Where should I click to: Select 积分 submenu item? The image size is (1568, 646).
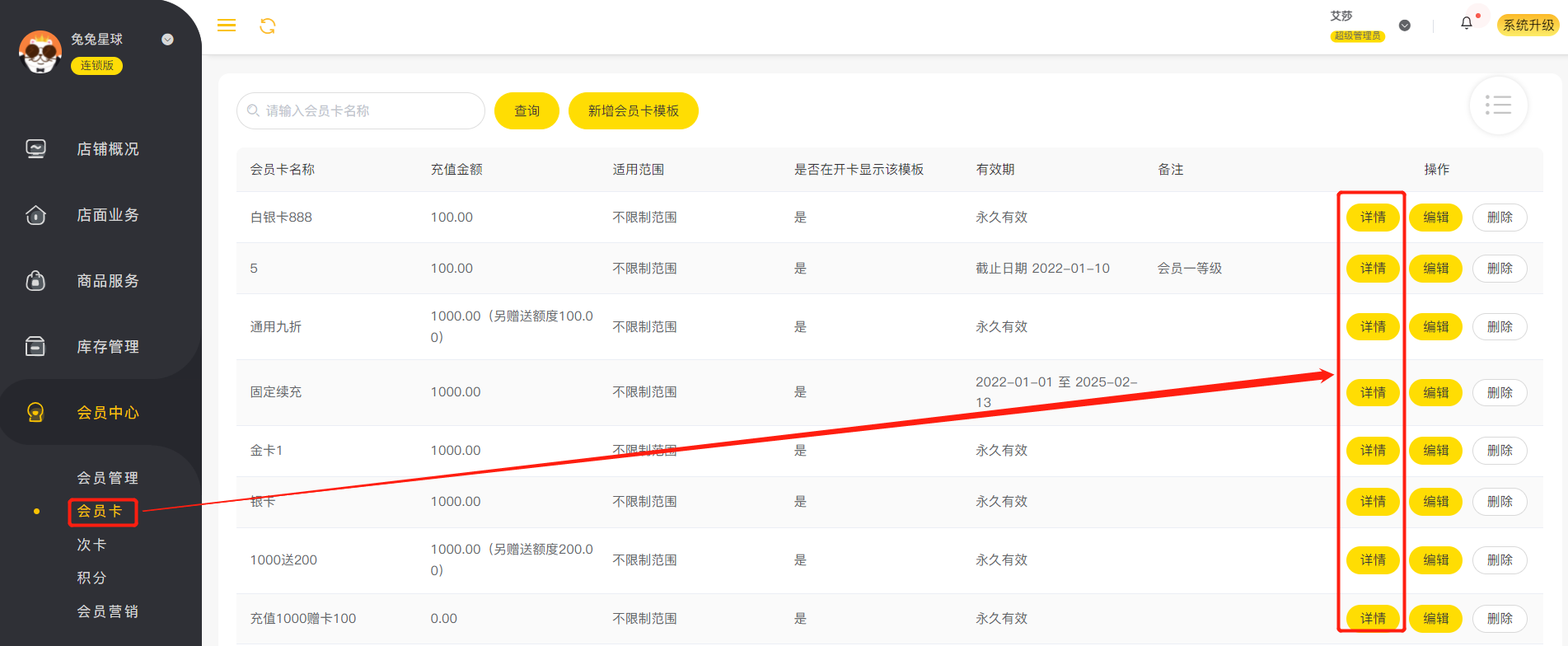[91, 578]
